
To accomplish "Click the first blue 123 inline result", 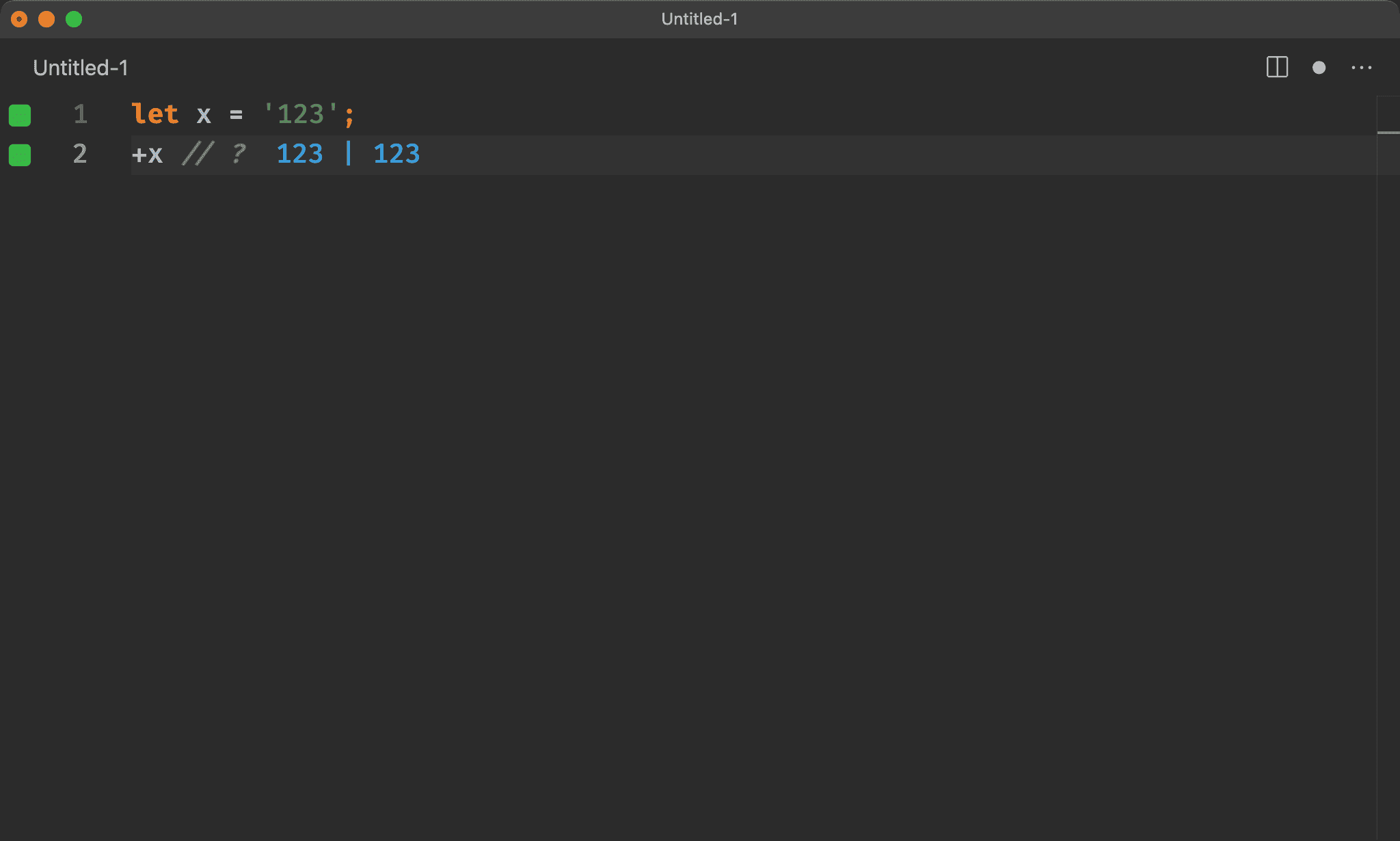I will point(299,154).
